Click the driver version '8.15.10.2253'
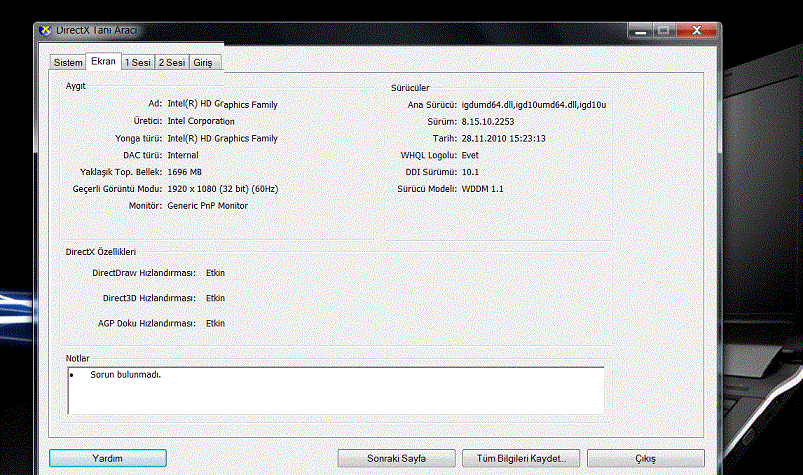 tap(488, 122)
